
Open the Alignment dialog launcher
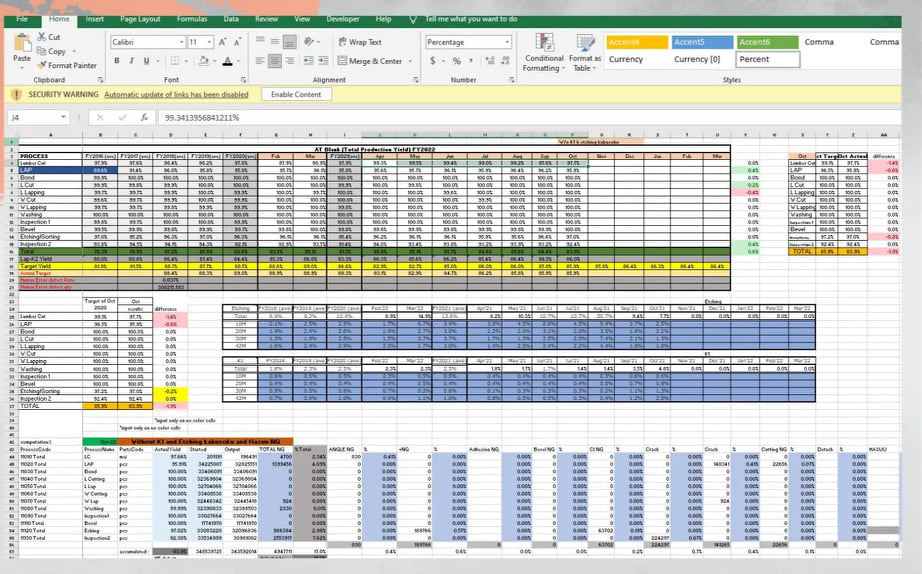click(x=416, y=79)
